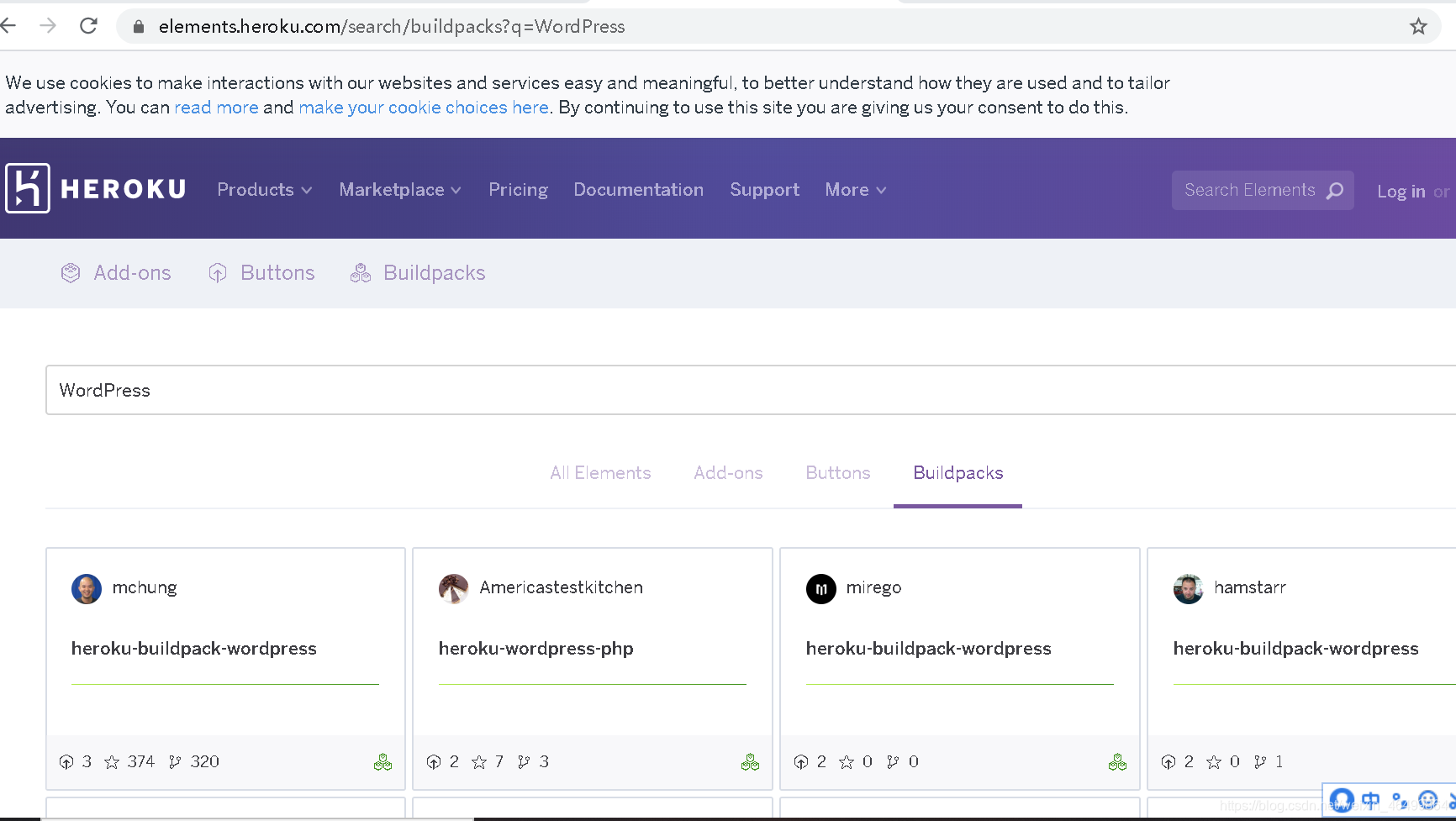The image size is (1456, 821).
Task: Open mirego's heroku-buildpack-wordpress title
Action: [929, 649]
